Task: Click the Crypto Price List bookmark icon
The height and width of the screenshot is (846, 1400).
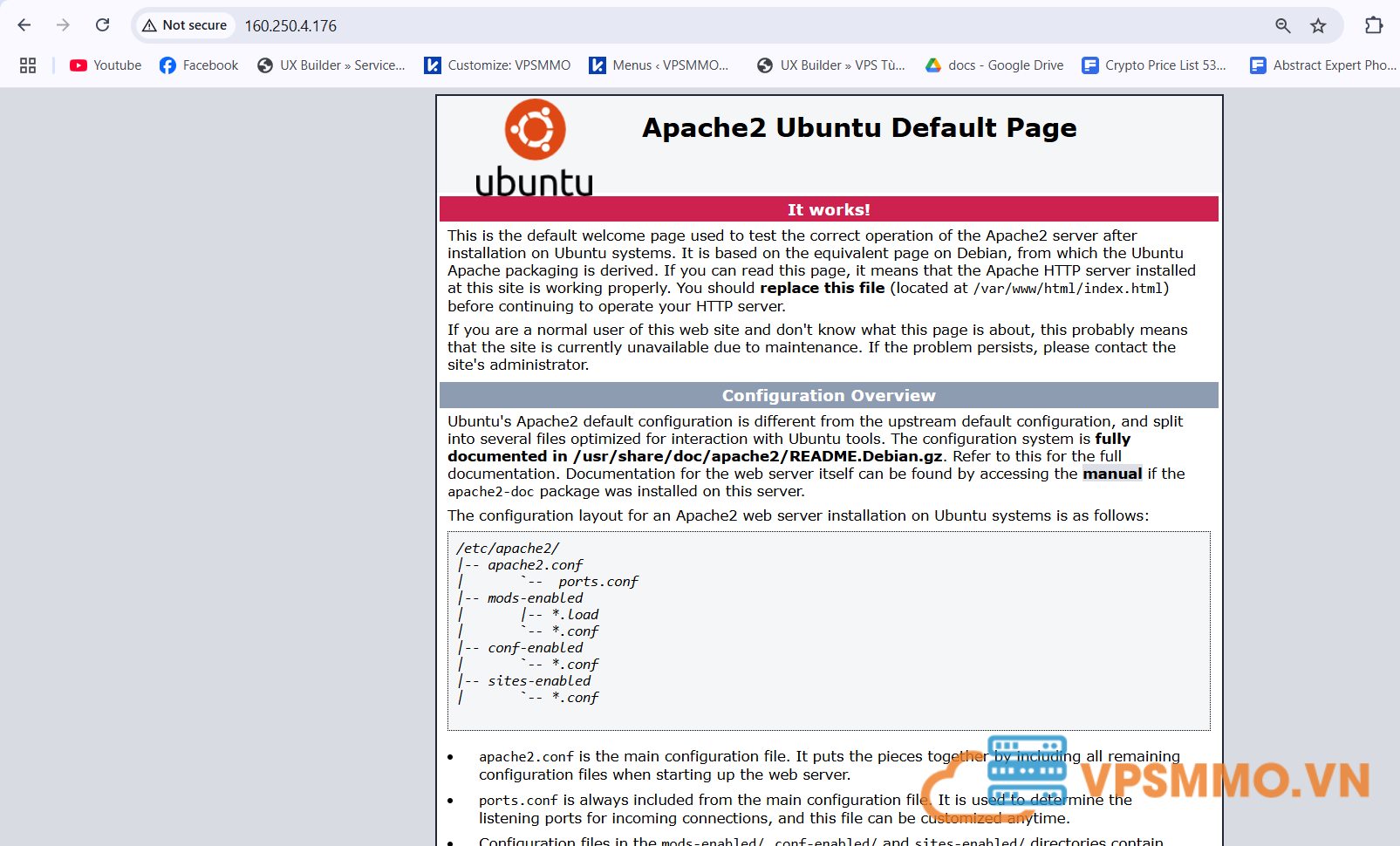Action: pos(1090,65)
